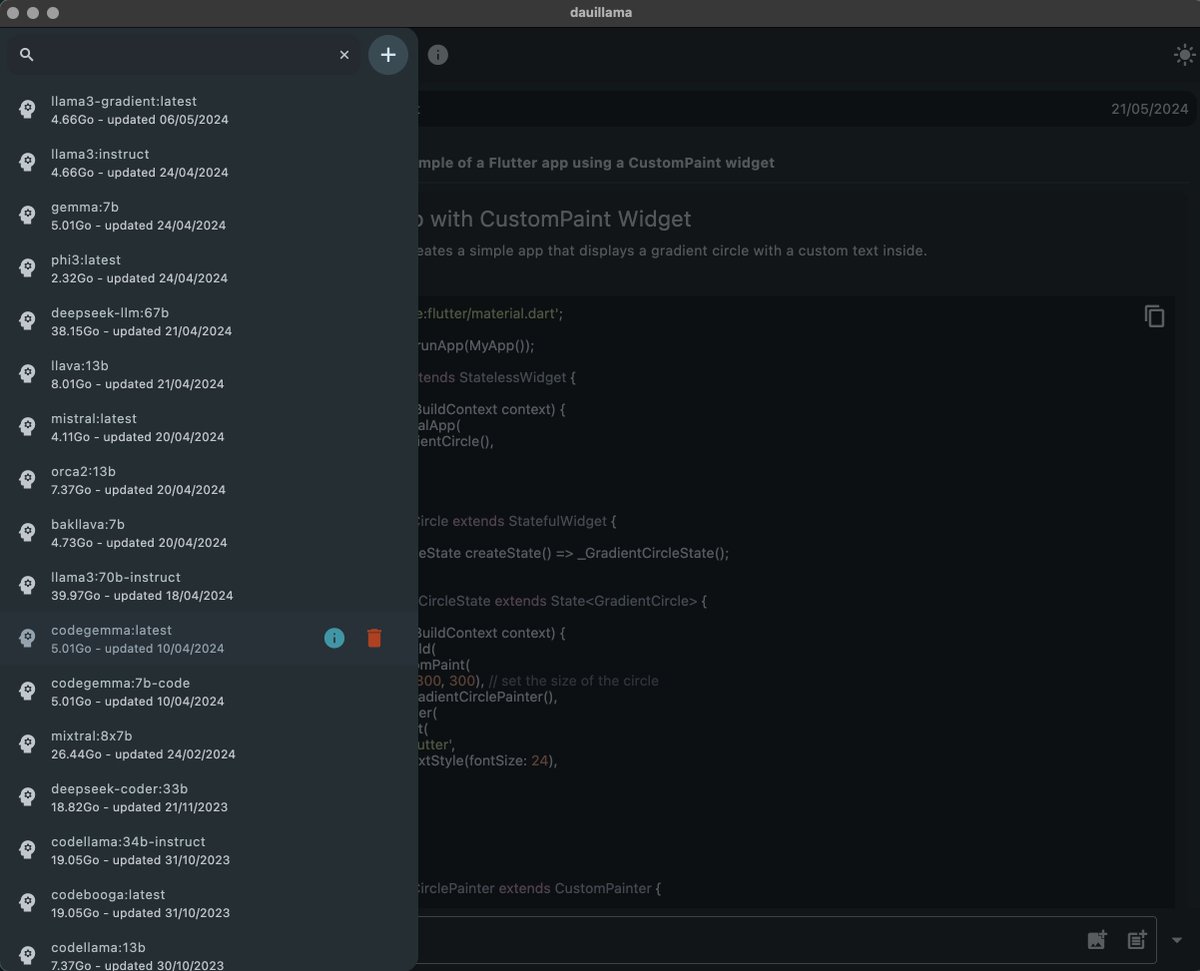
Task: Click head icon beside codellama:34b-instruct
Action: click(28, 850)
